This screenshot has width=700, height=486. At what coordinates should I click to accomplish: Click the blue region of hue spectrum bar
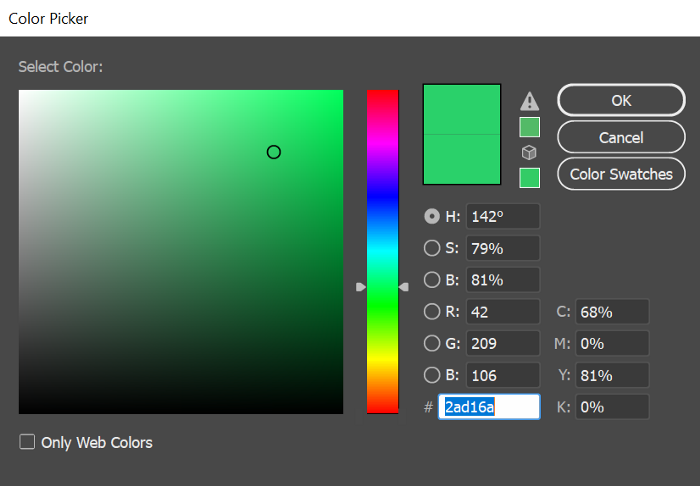coord(383,196)
